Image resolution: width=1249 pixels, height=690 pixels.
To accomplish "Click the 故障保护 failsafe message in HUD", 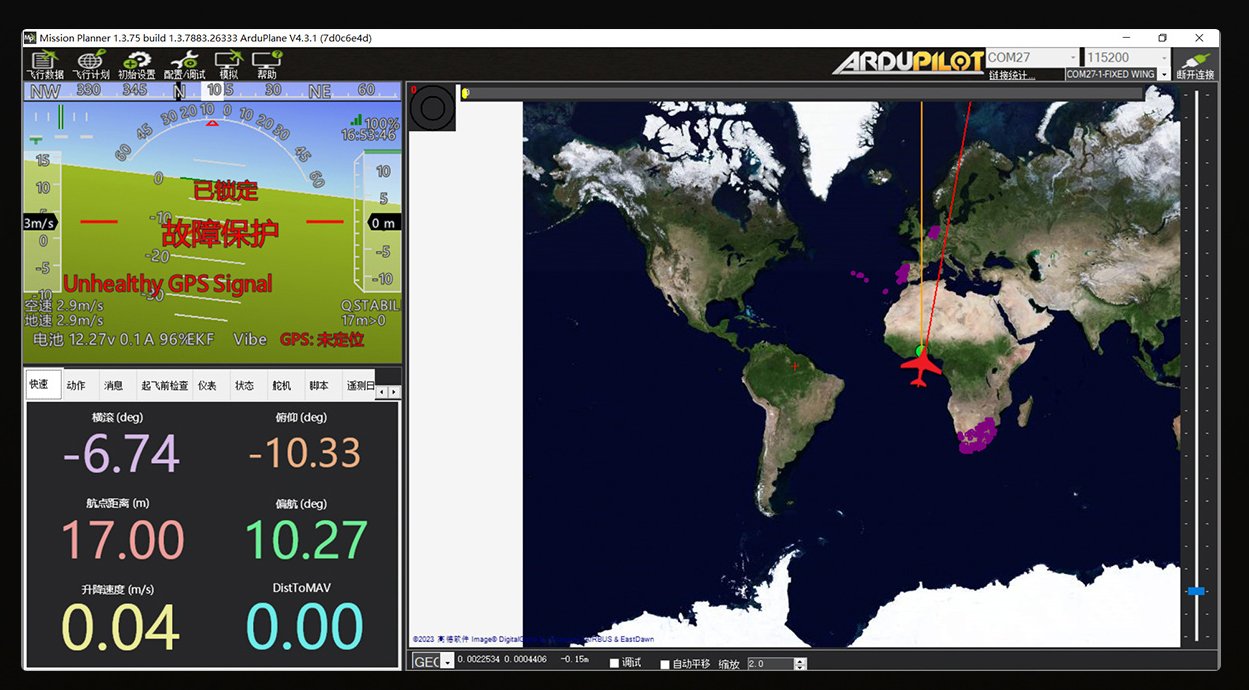I will click(220, 233).
